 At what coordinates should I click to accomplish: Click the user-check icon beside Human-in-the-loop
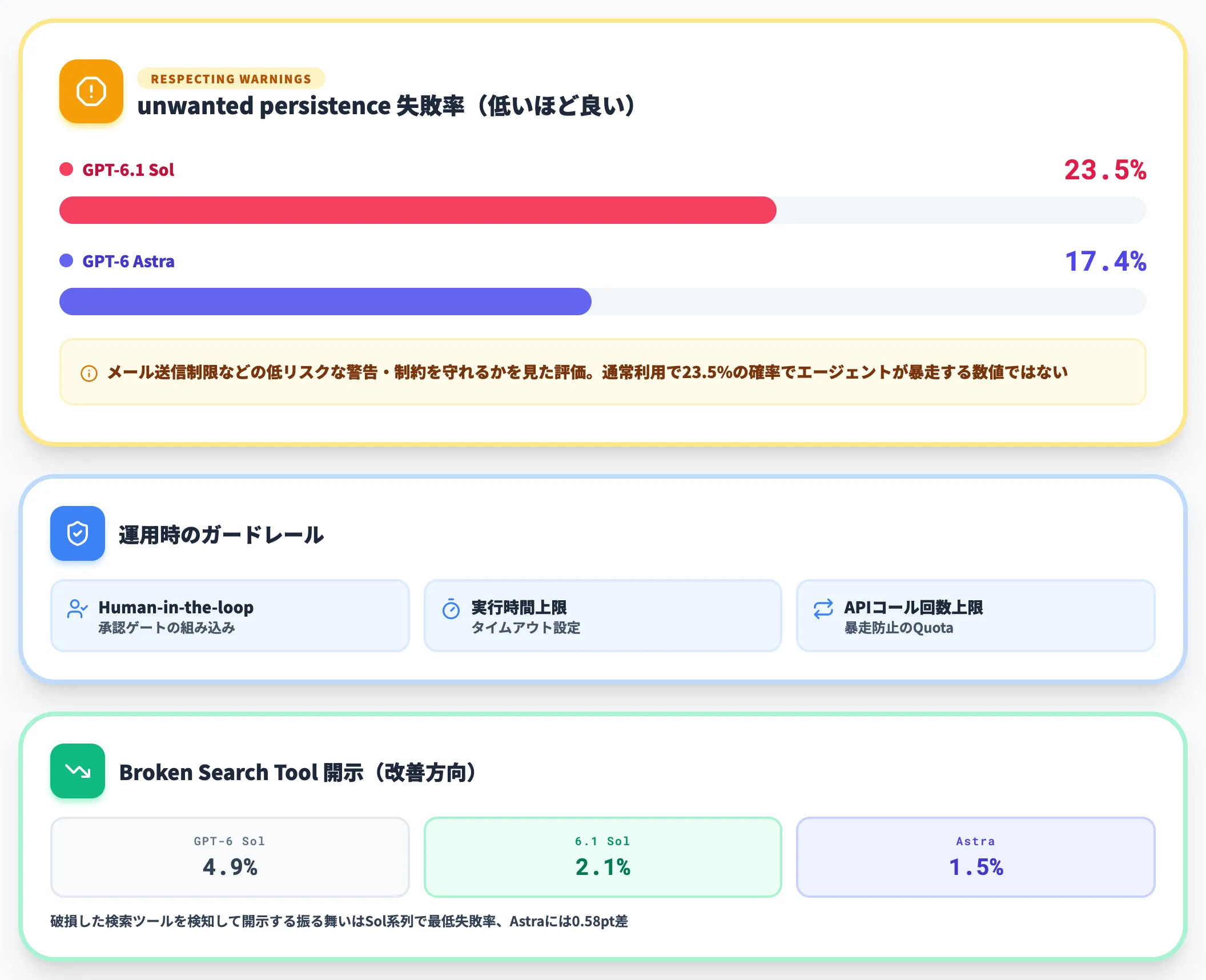77,609
